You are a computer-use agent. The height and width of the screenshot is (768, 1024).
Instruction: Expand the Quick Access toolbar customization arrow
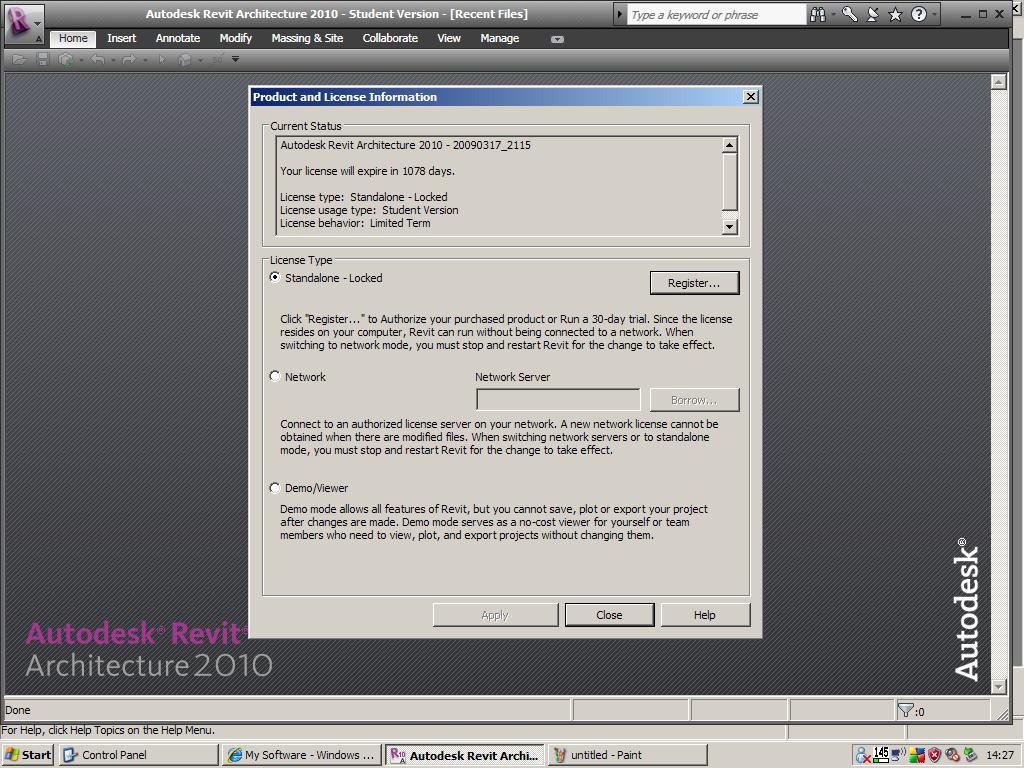click(236, 59)
